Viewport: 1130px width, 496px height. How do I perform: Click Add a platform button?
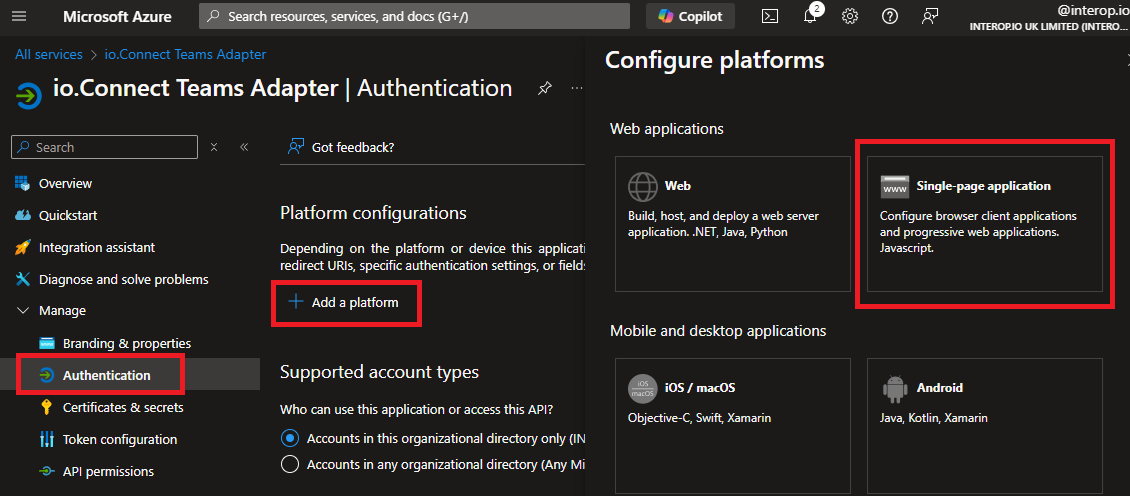point(345,303)
